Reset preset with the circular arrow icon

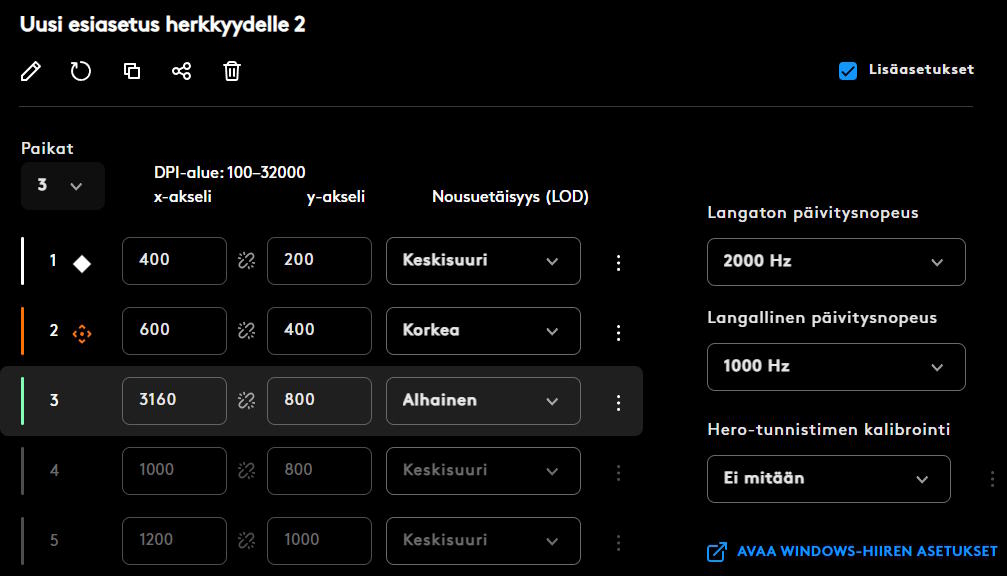point(81,71)
